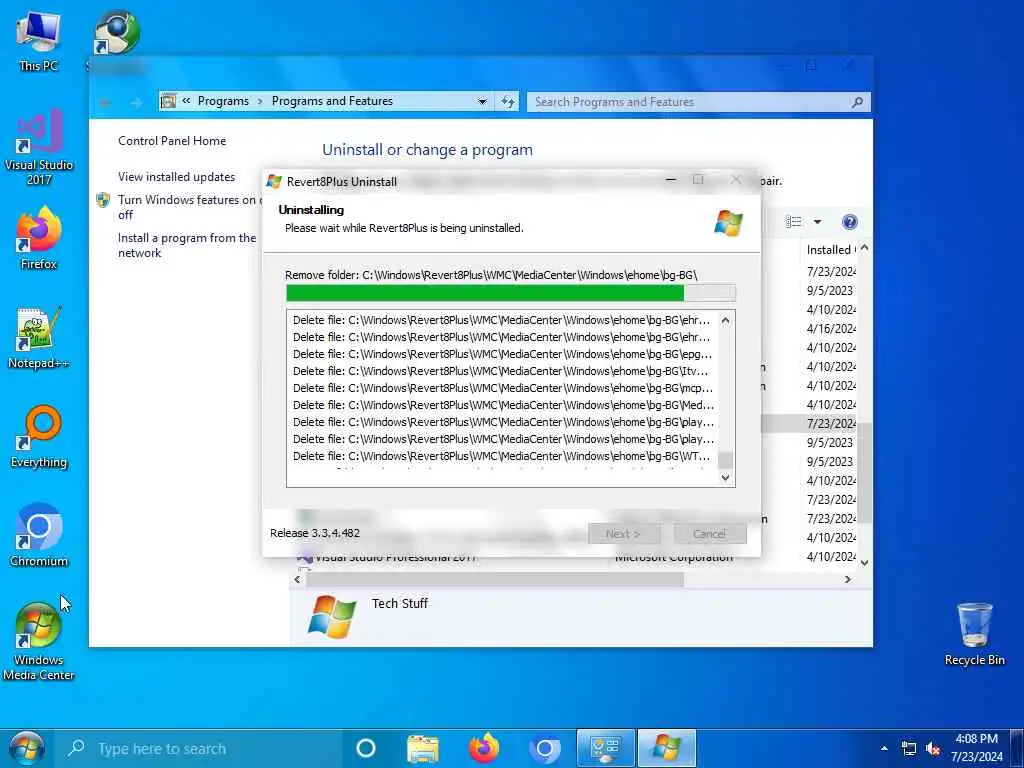
Task: Navigate to Programs breadcrumb in address bar
Action: click(x=223, y=101)
